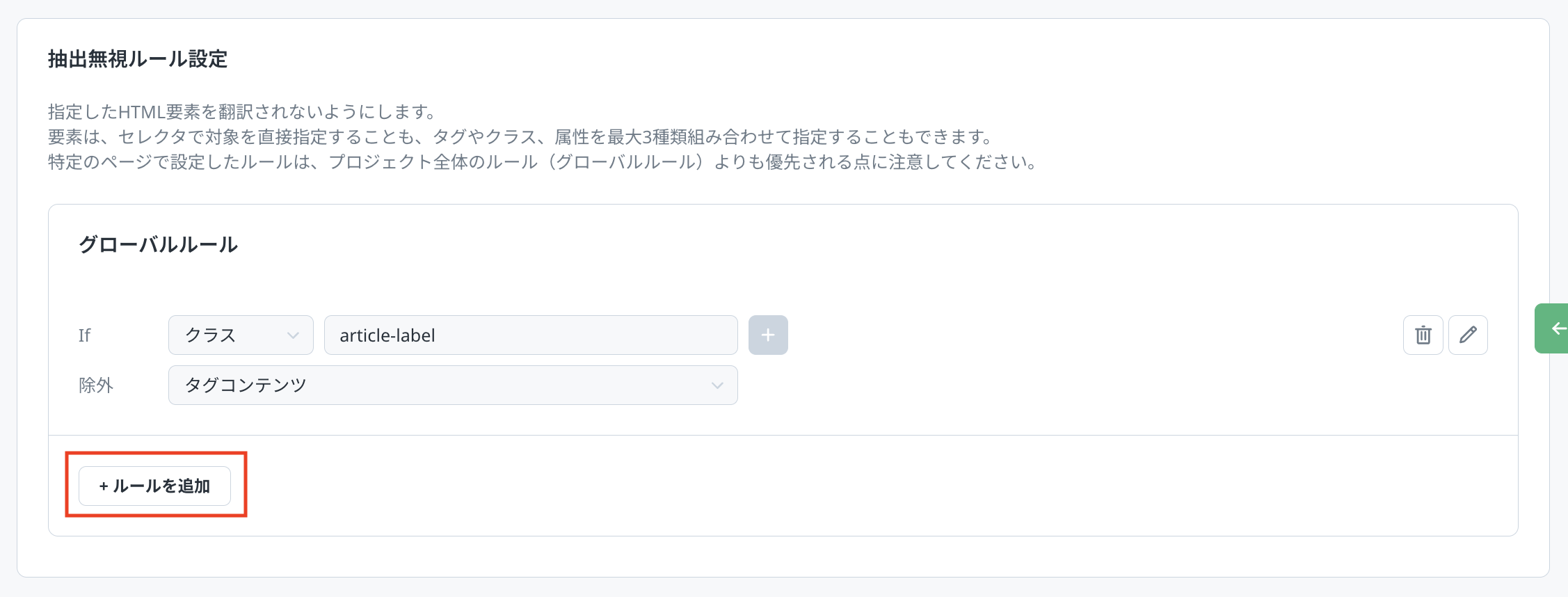The height and width of the screenshot is (597, 1568).
Task: Click the 抽出無視ルール設定 page title
Action: pos(138,59)
